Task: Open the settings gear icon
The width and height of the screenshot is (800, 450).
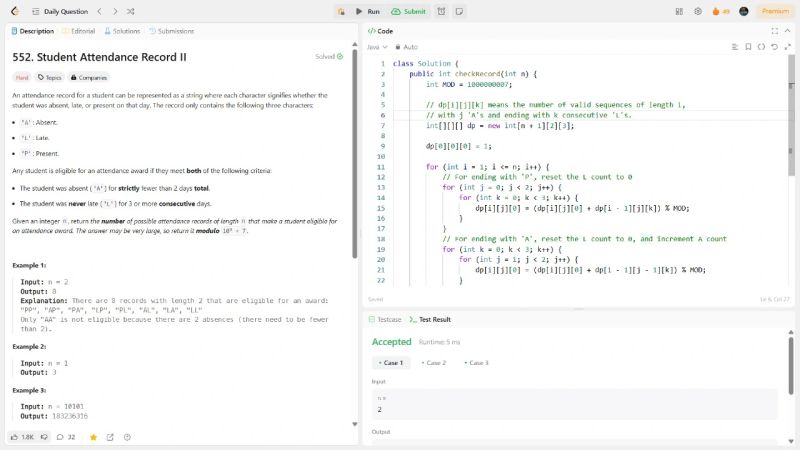Action: (697, 11)
